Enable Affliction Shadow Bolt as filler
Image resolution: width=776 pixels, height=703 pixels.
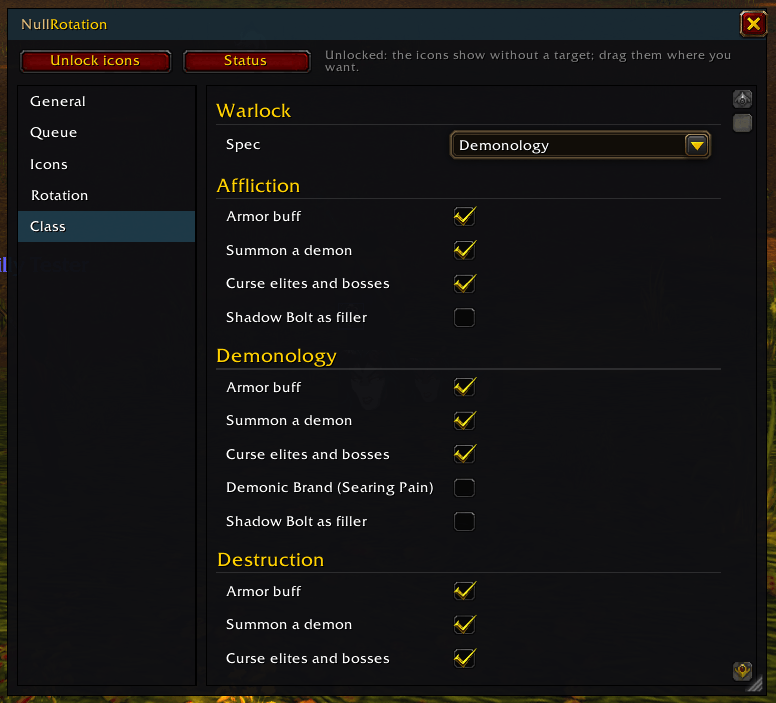464,317
